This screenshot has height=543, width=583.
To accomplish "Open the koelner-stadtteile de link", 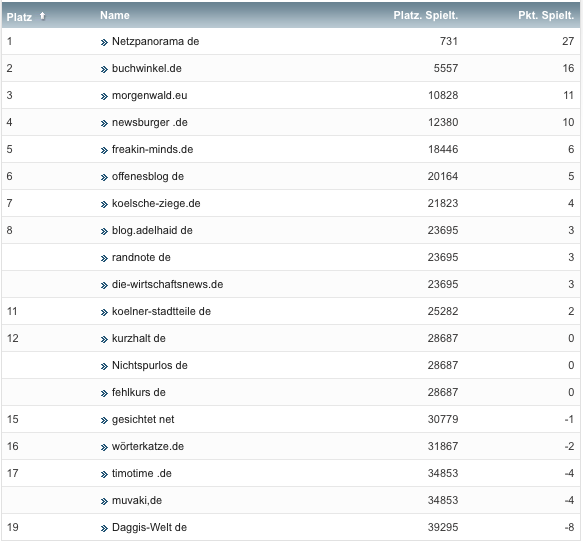I will pyautogui.click(x=161, y=311).
